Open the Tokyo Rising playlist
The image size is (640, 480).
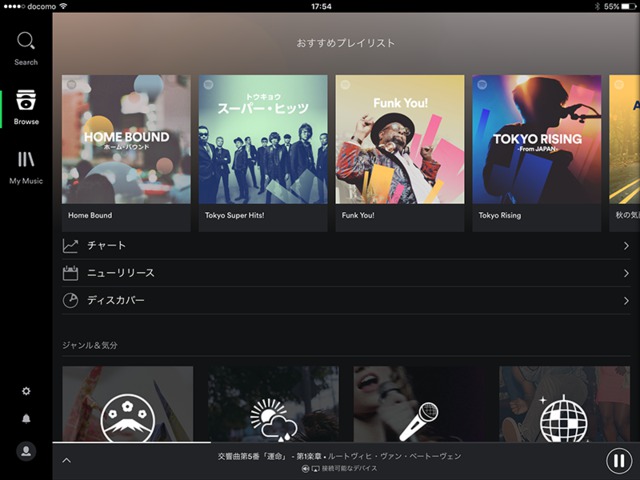tap(536, 139)
